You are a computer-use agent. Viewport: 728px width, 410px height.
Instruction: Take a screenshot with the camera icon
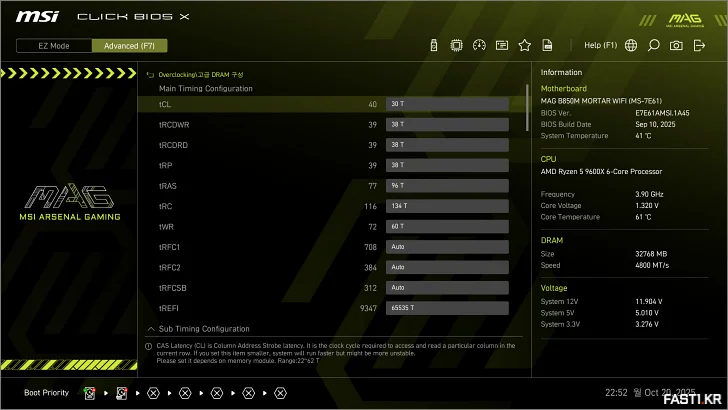pos(676,46)
